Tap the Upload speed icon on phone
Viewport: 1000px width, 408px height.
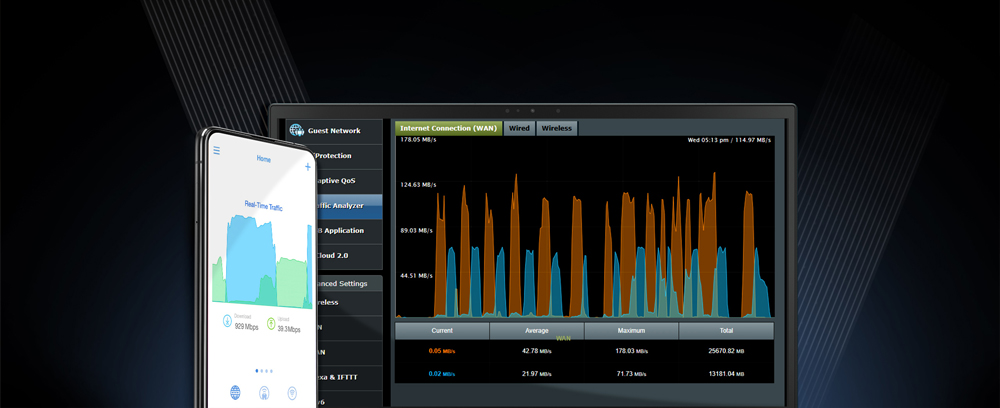(269, 322)
